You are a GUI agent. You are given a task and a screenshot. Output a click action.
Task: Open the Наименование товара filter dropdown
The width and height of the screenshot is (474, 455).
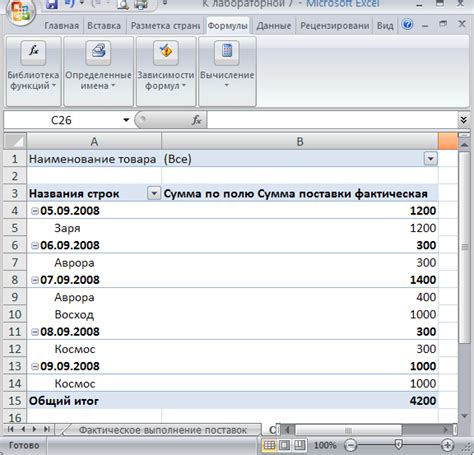click(431, 159)
